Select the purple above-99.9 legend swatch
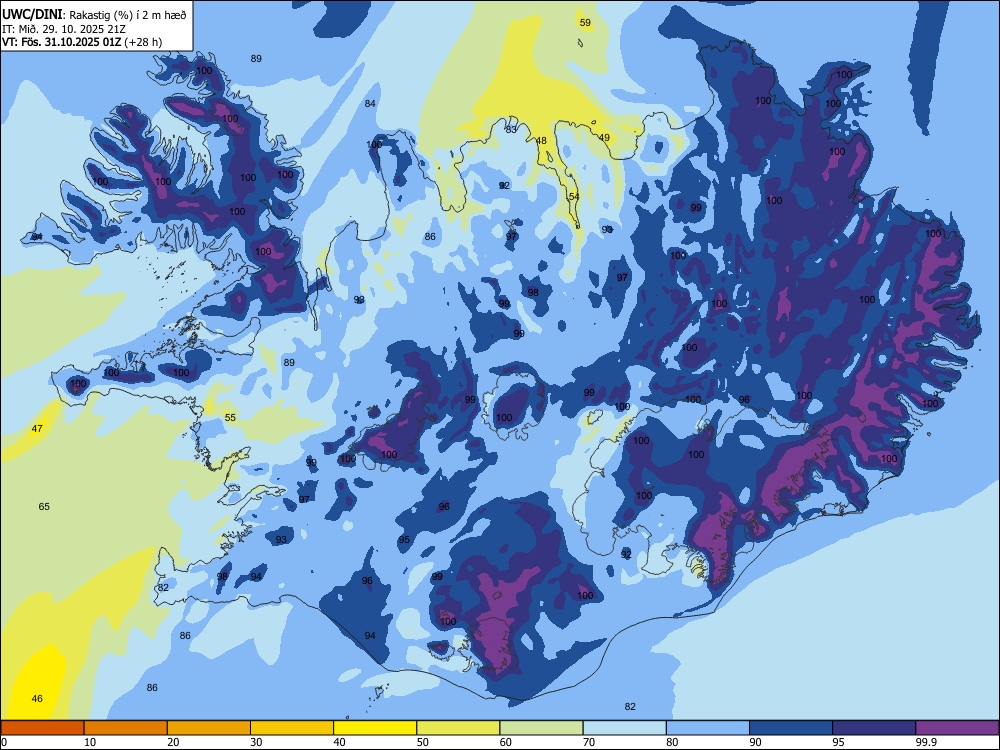This screenshot has width=1000, height=750. pos(957,728)
